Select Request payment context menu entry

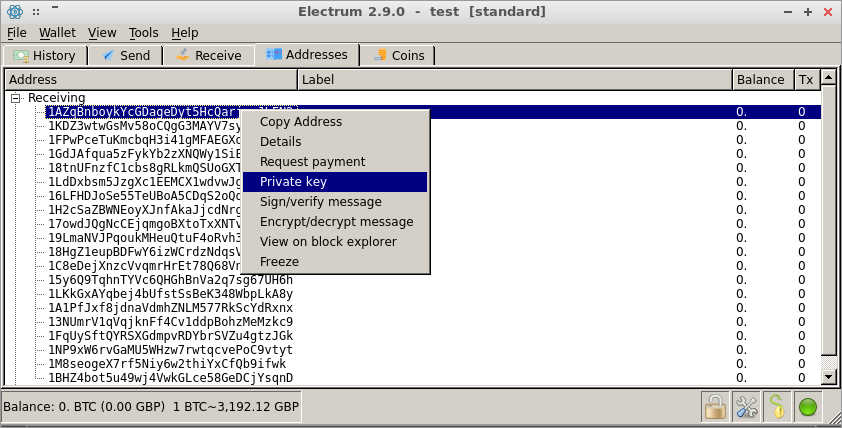335,162
